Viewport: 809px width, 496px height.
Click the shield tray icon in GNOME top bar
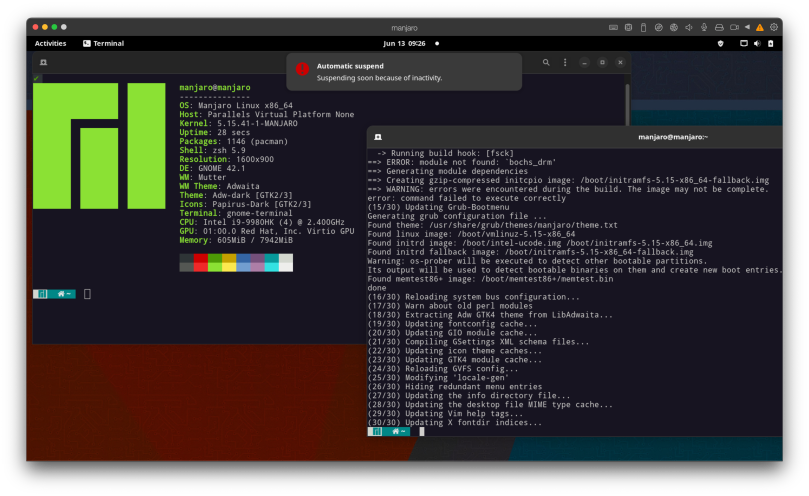click(x=721, y=43)
